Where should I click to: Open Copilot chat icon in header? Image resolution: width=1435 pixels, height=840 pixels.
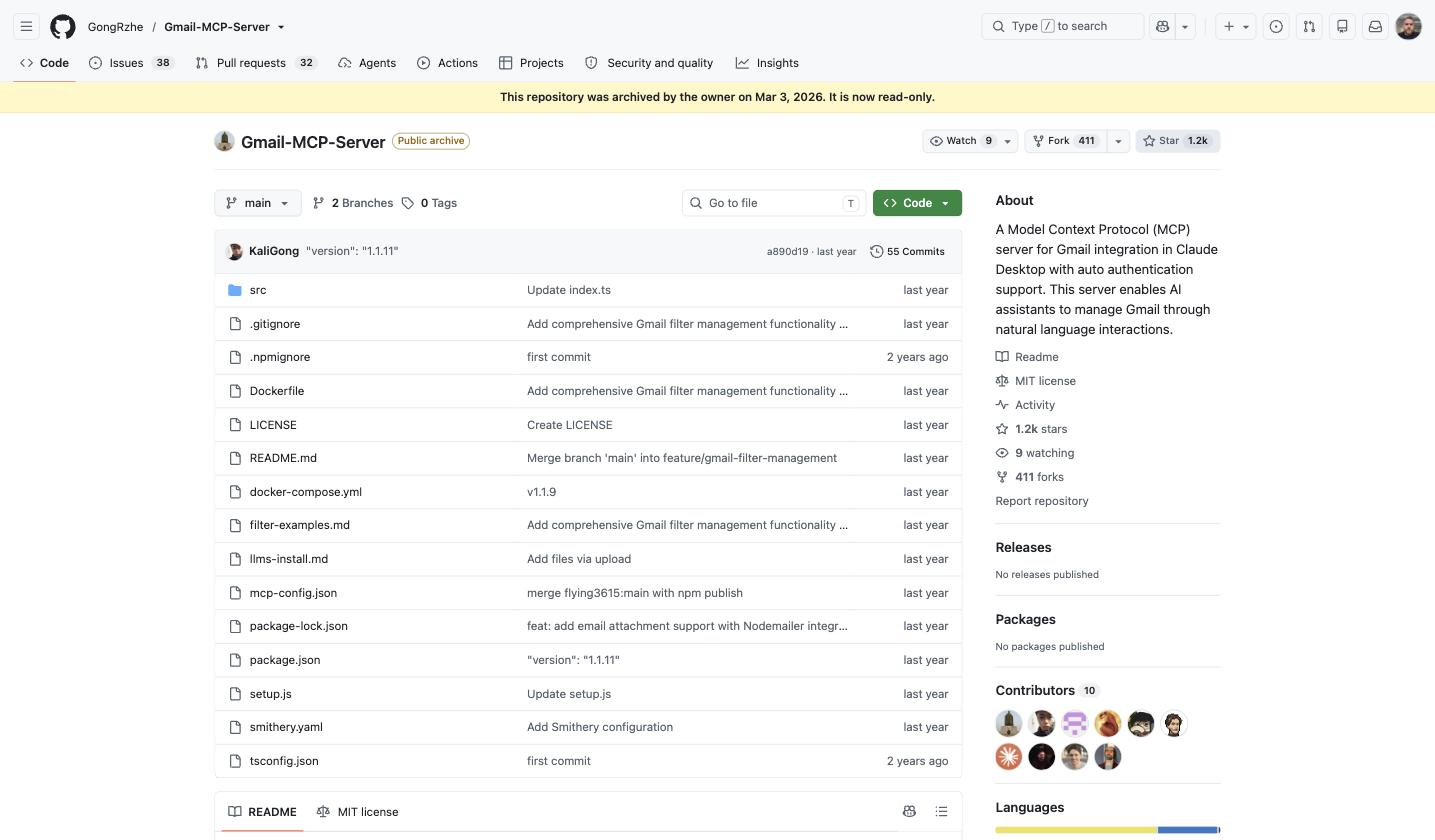[x=1162, y=27]
